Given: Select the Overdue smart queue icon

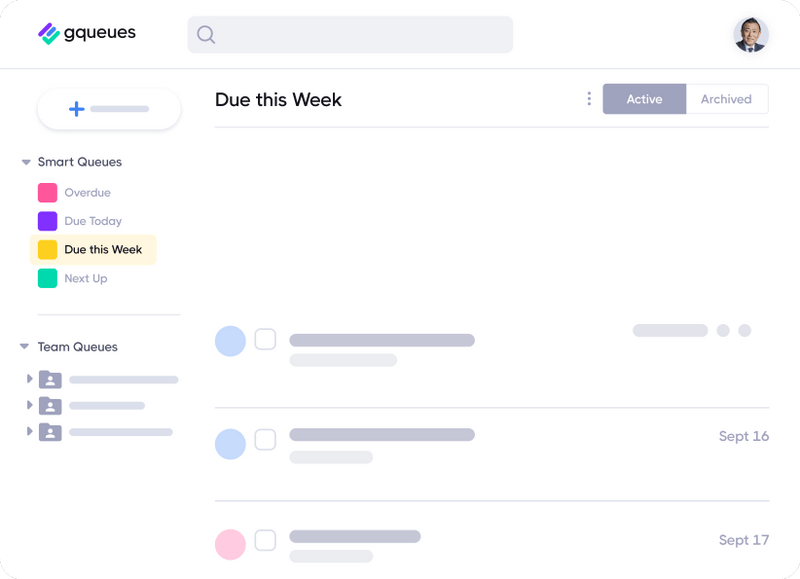Looking at the screenshot, I should coord(48,192).
